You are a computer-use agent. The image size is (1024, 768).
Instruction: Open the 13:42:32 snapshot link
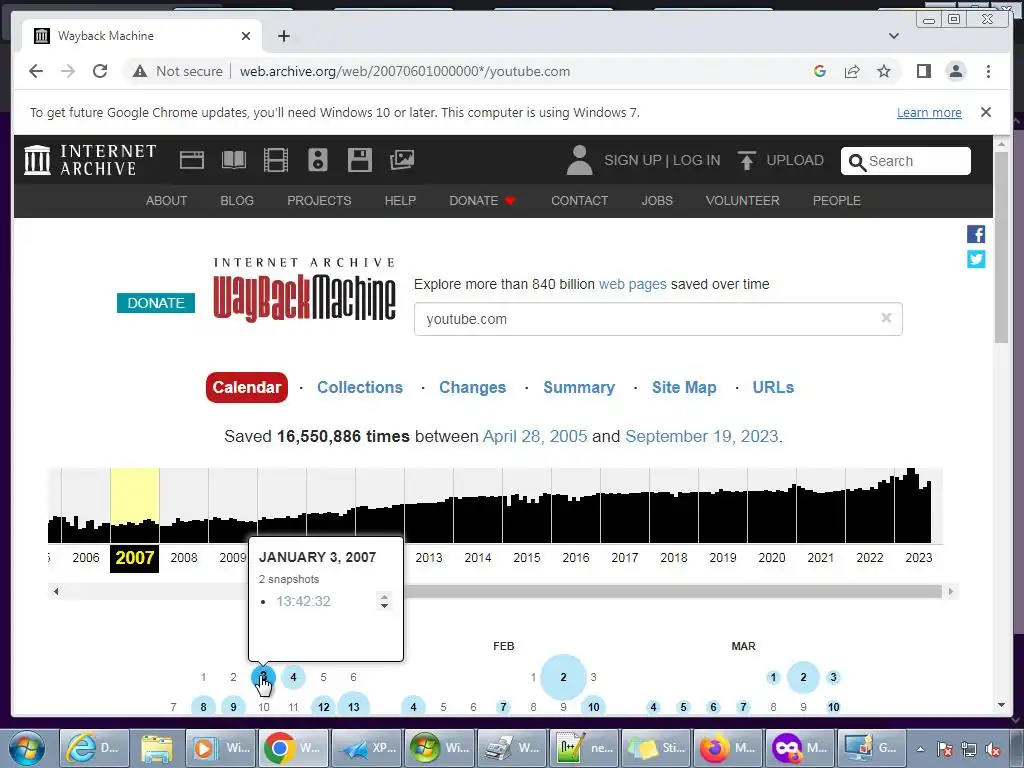303,601
